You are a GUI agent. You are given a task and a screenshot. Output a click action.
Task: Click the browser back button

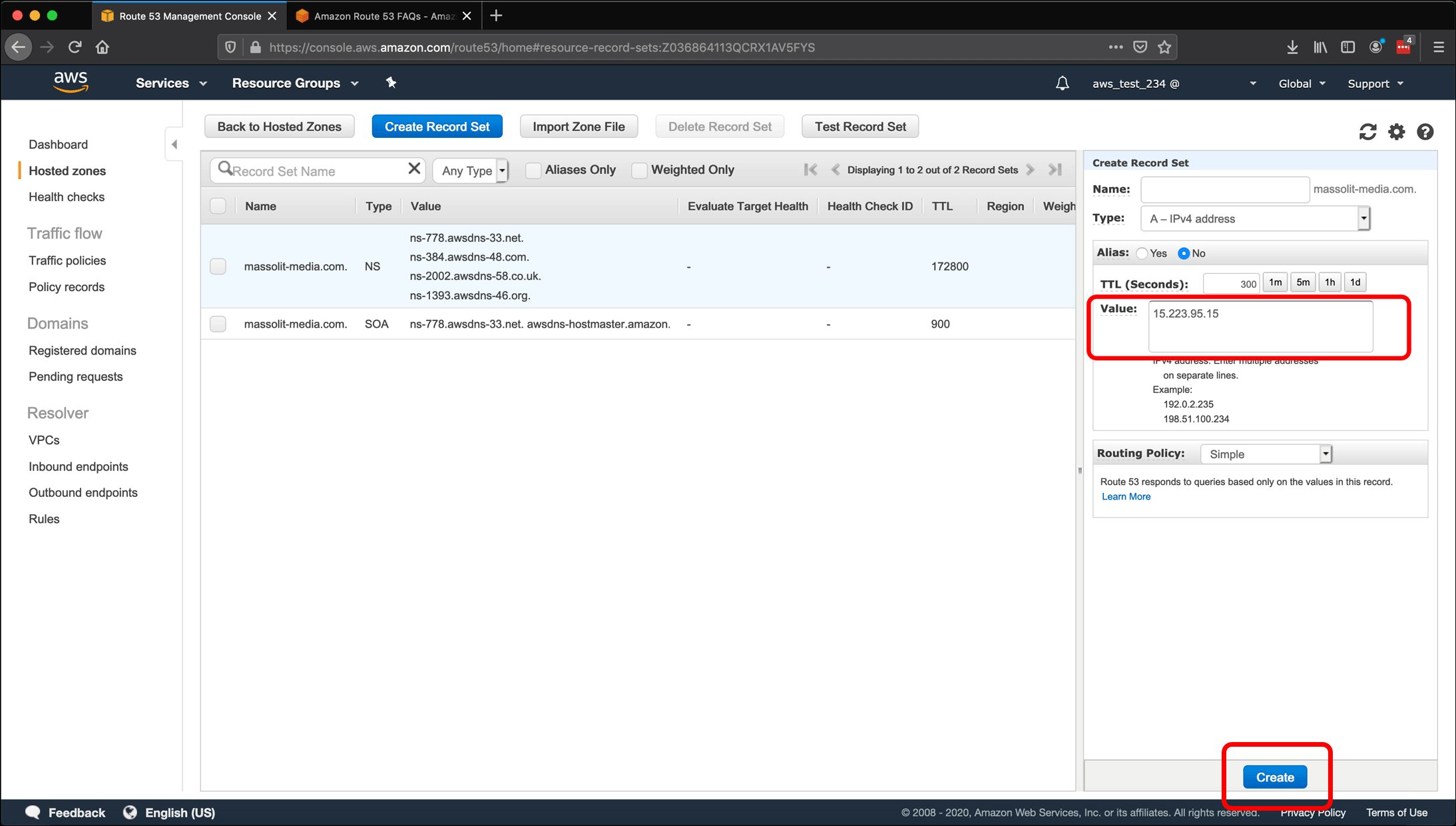(19, 47)
